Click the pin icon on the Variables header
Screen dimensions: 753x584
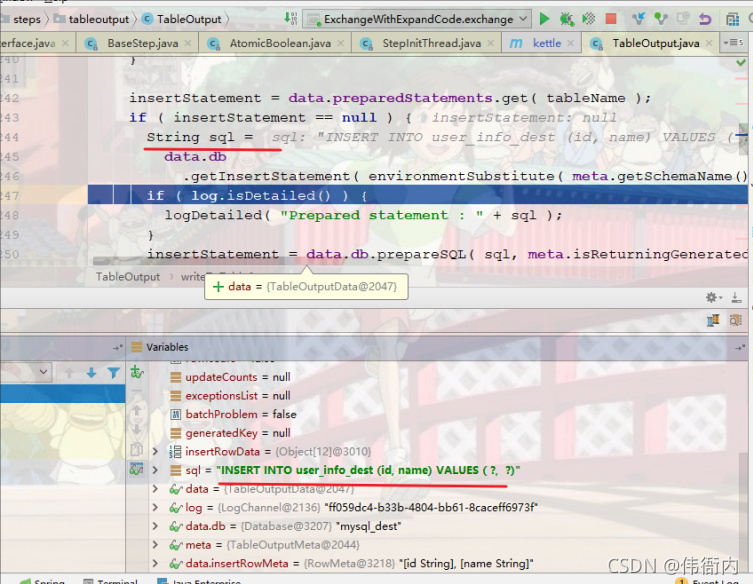[x=740, y=347]
